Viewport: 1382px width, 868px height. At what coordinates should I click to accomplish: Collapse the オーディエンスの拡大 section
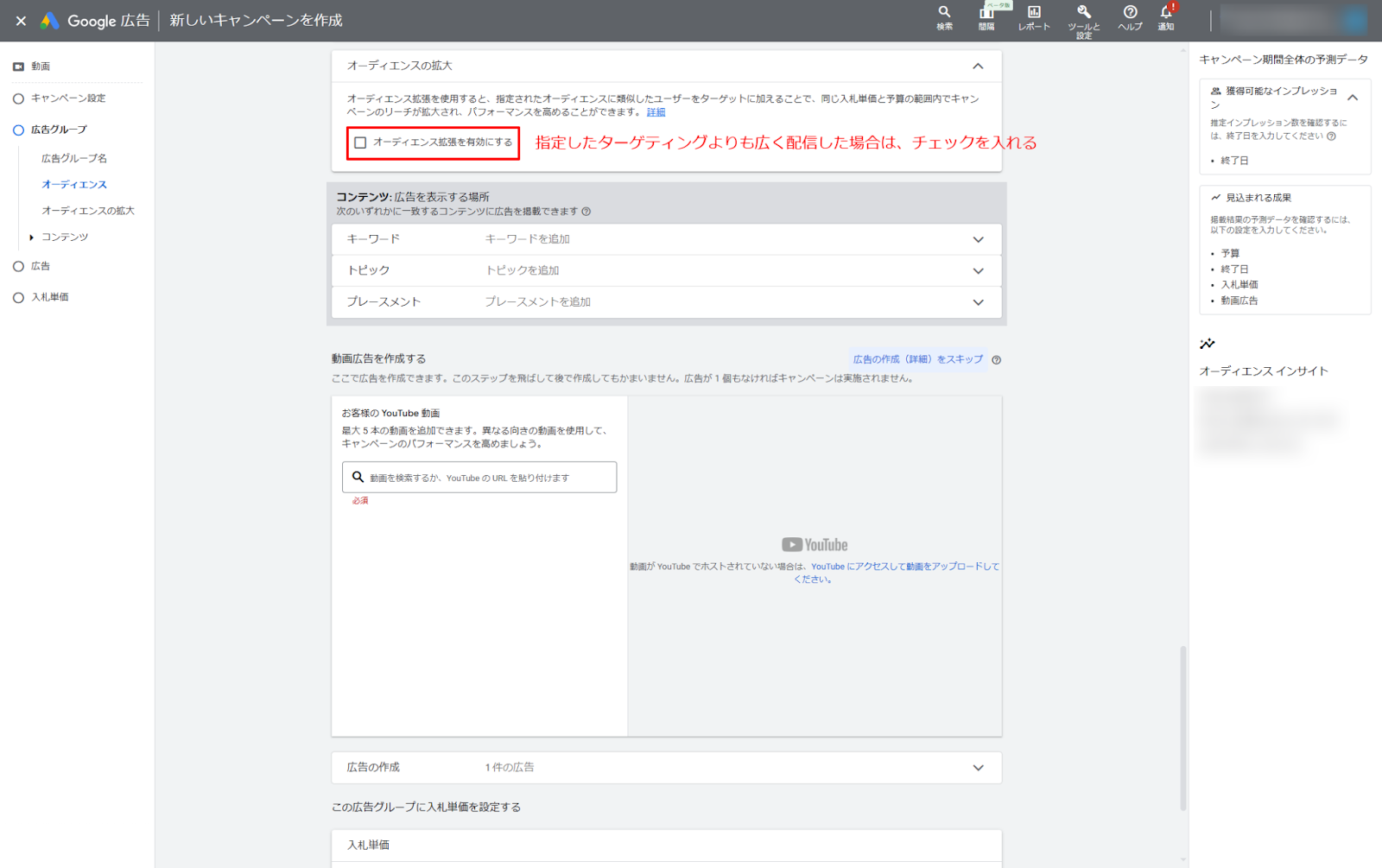tap(978, 67)
